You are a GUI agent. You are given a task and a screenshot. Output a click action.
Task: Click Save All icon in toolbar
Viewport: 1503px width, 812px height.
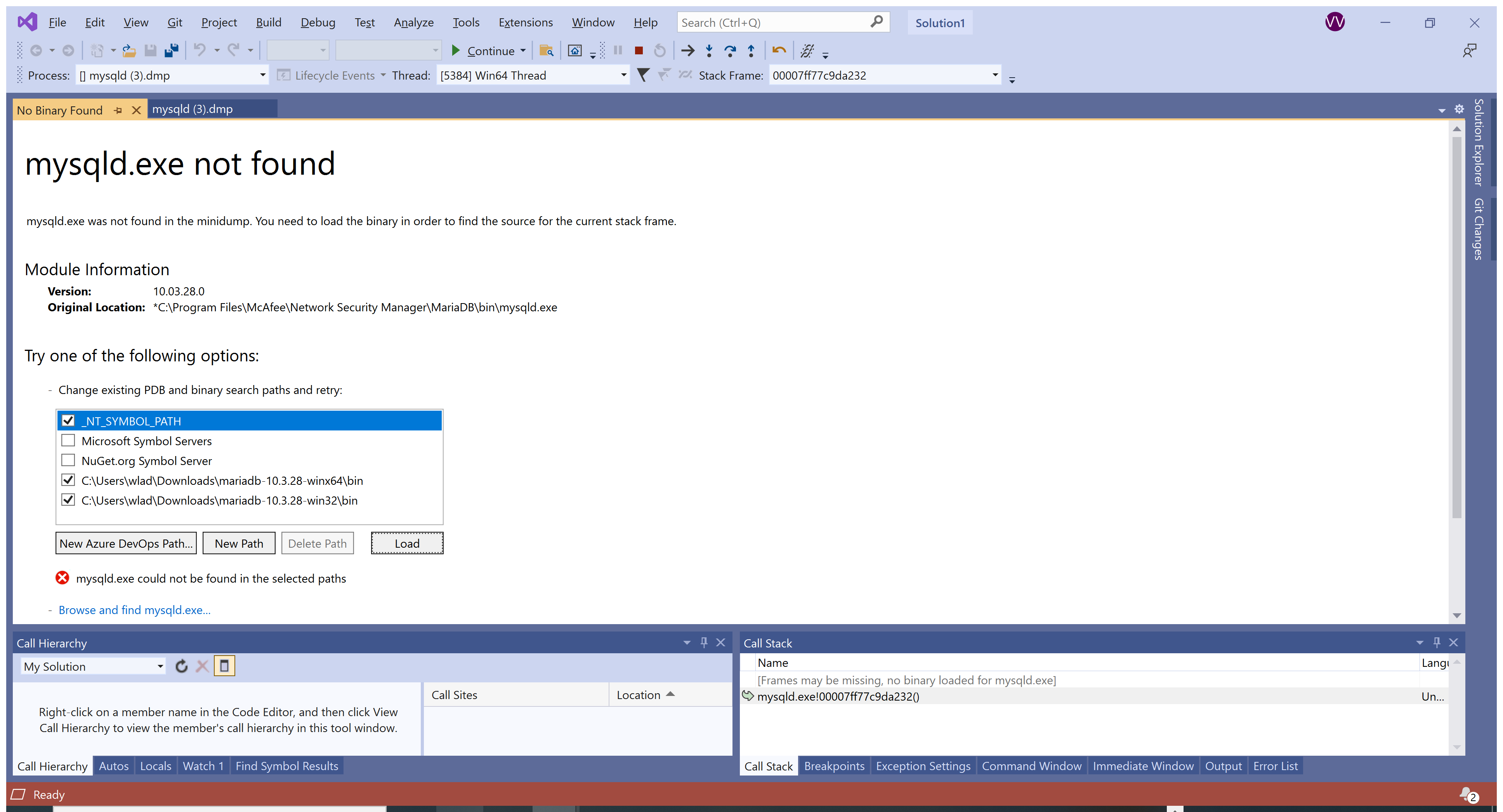point(171,51)
